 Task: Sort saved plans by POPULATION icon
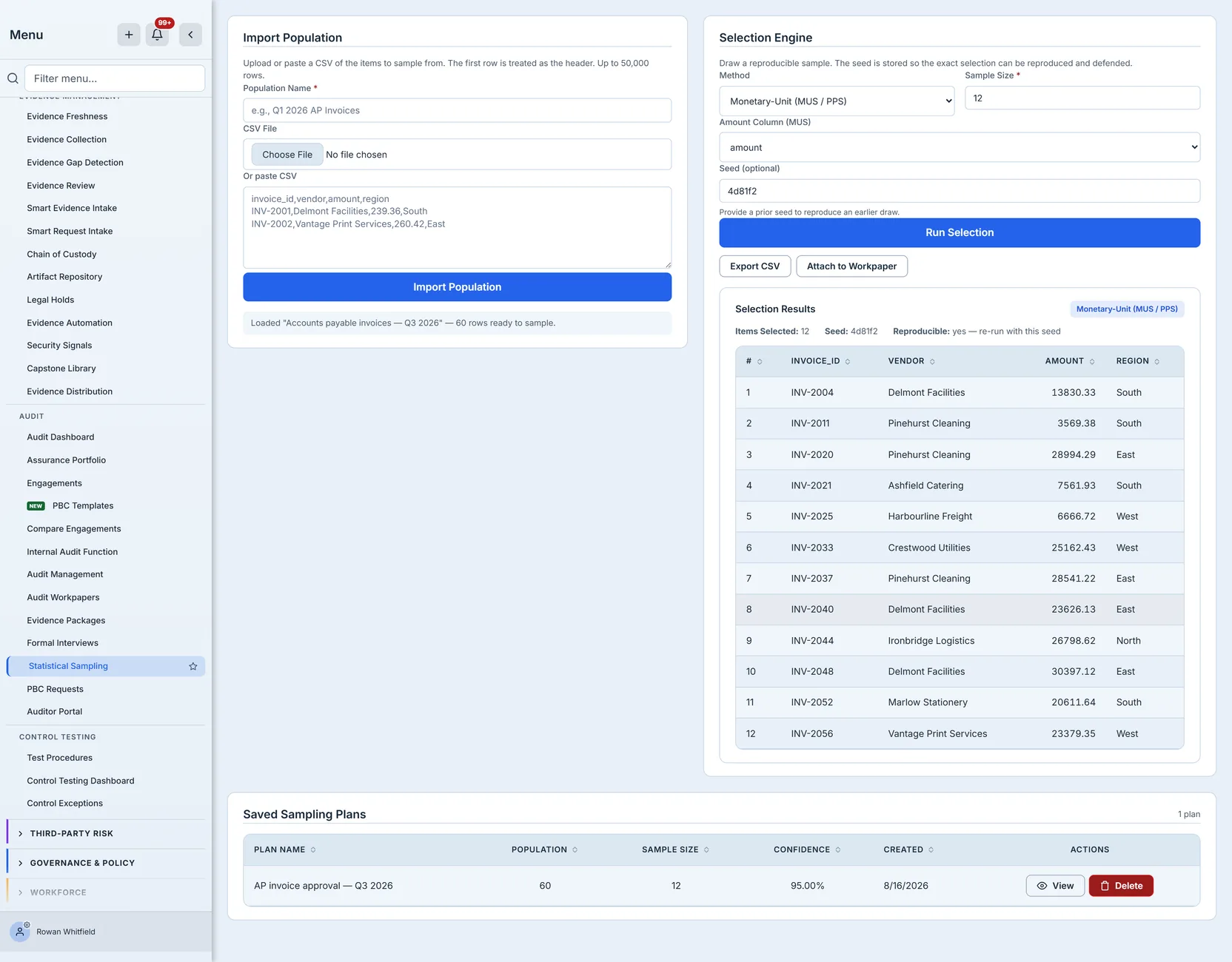[575, 850]
